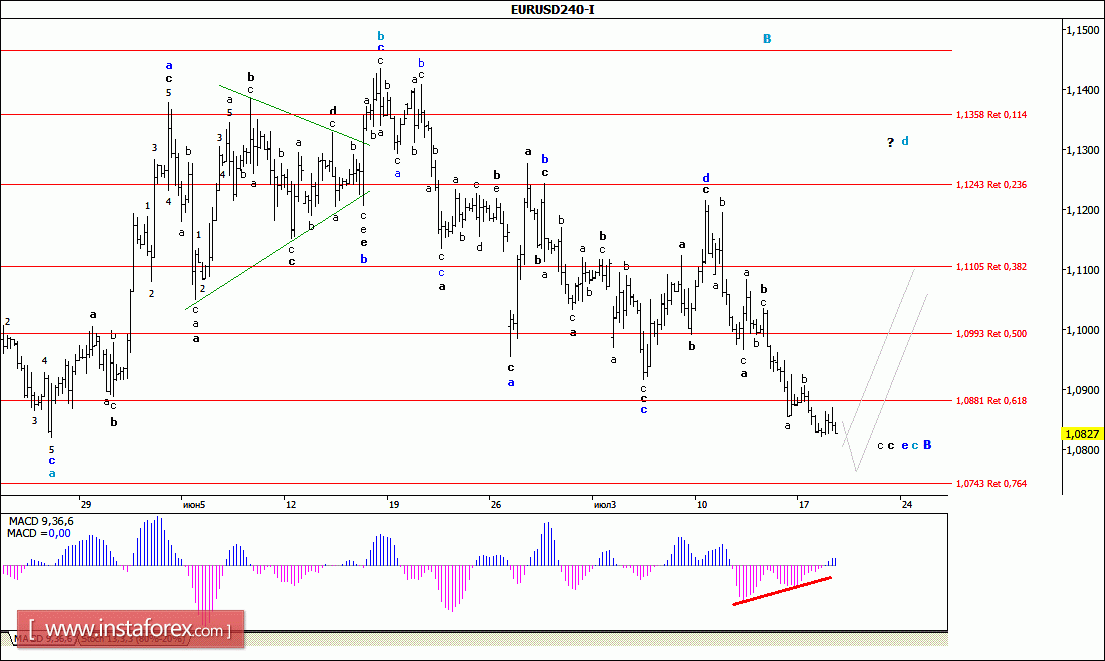The width and height of the screenshot is (1105, 661).
Task: Select the 1,1500 price axis tick
Action: coord(1081,31)
